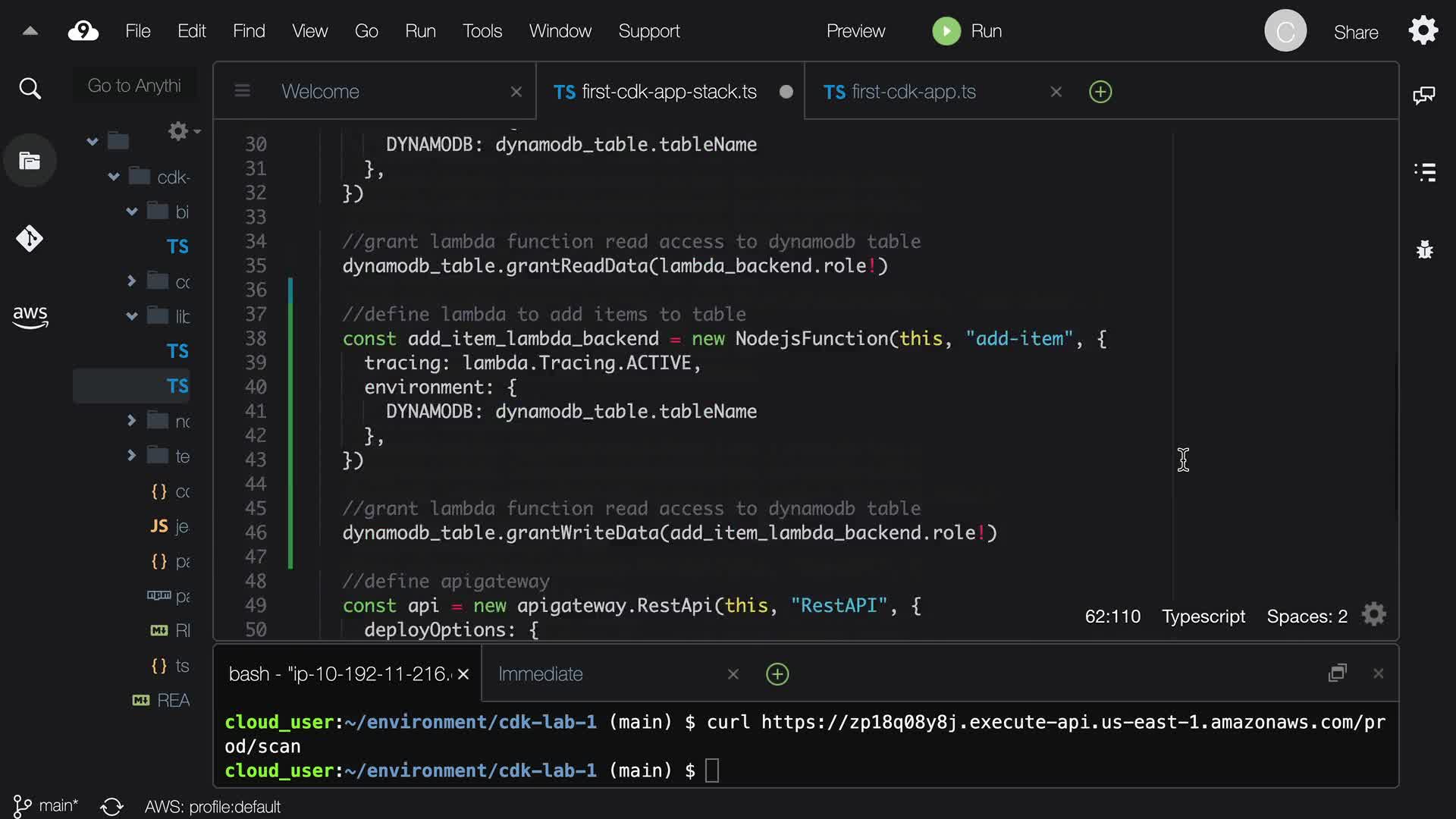Image resolution: width=1456 pixels, height=819 pixels.
Task: Click the Go to Anything search field
Action: 134,86
